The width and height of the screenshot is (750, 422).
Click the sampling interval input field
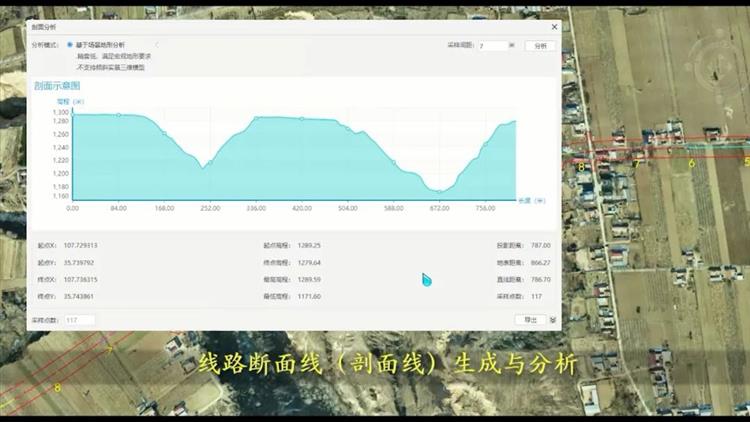[492, 46]
